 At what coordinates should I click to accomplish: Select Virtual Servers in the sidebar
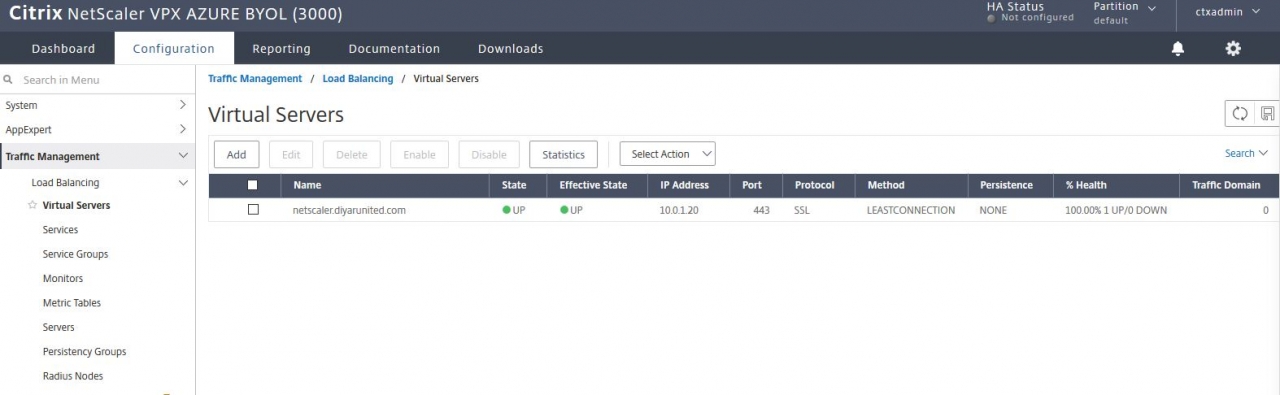click(76, 205)
